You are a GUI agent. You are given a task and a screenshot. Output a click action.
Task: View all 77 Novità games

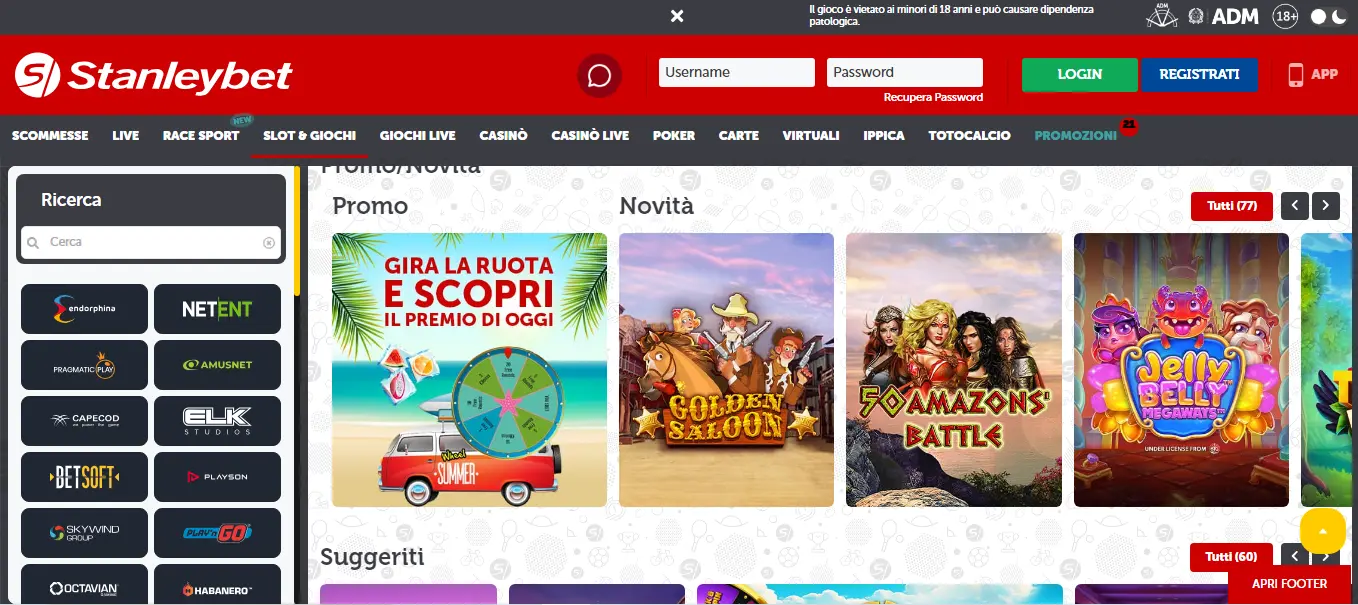pyautogui.click(x=1232, y=206)
